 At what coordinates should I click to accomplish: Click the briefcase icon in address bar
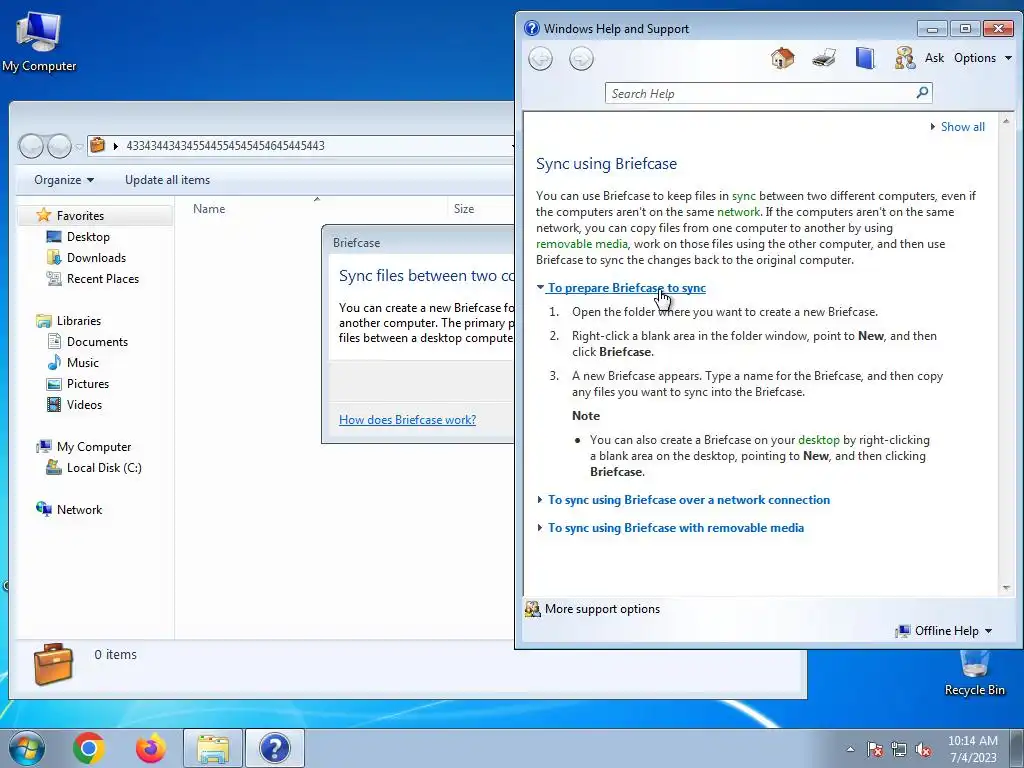click(97, 145)
